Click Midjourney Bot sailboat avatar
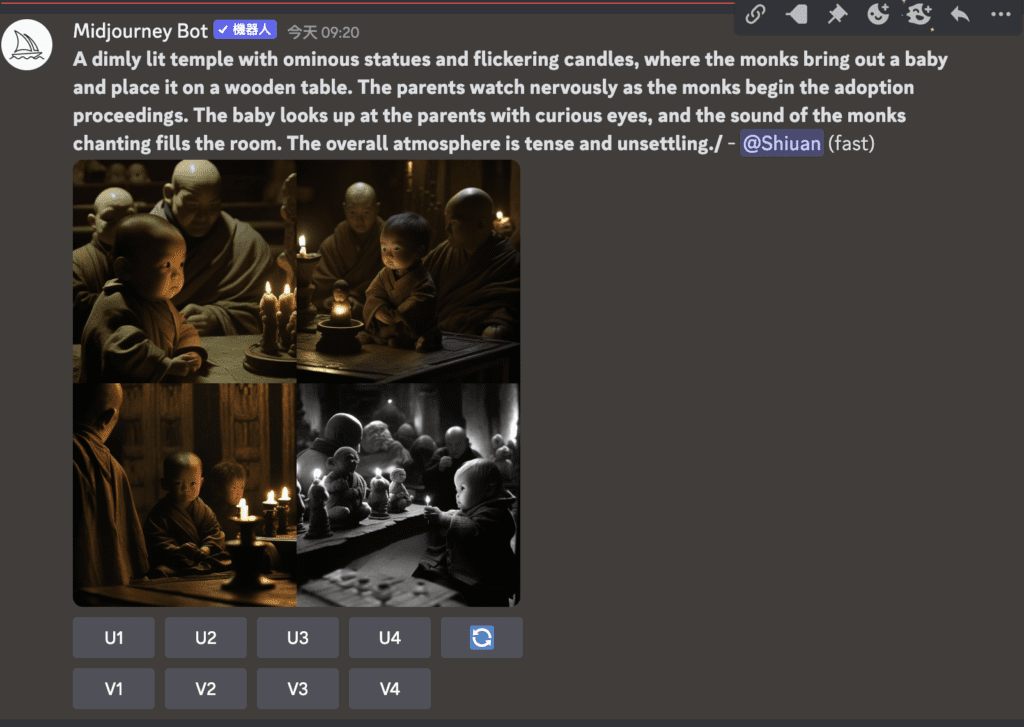 [27, 44]
